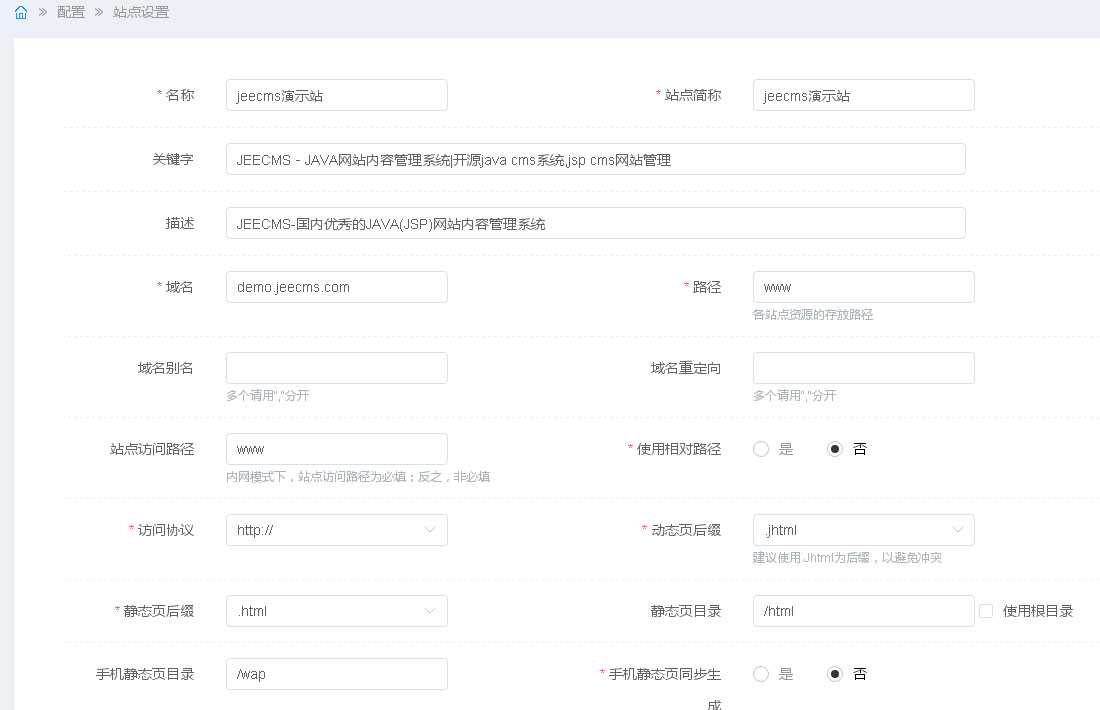
Task: Expand the 动态页后缀 .jhtml dropdown
Action: click(x=864, y=530)
